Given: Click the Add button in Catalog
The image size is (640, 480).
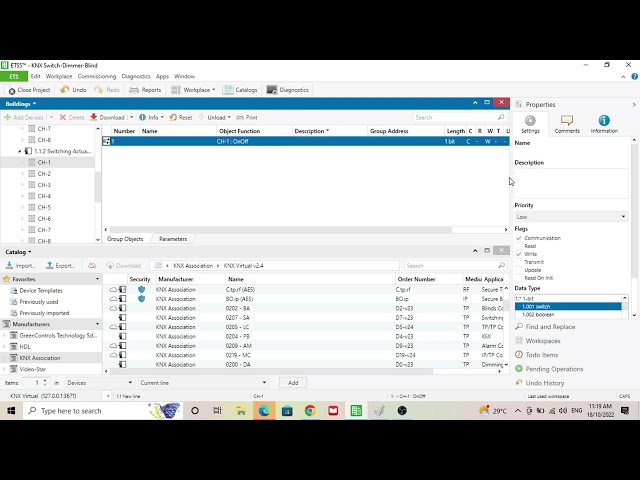Looking at the screenshot, I should coord(293,383).
